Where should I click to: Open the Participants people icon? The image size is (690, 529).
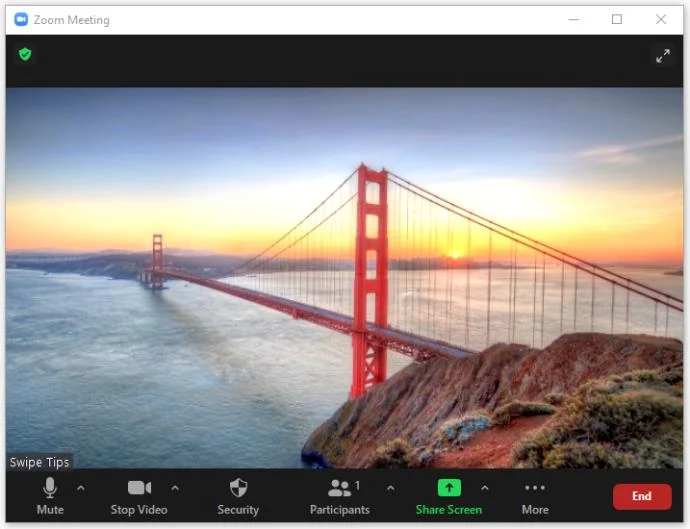pos(339,488)
